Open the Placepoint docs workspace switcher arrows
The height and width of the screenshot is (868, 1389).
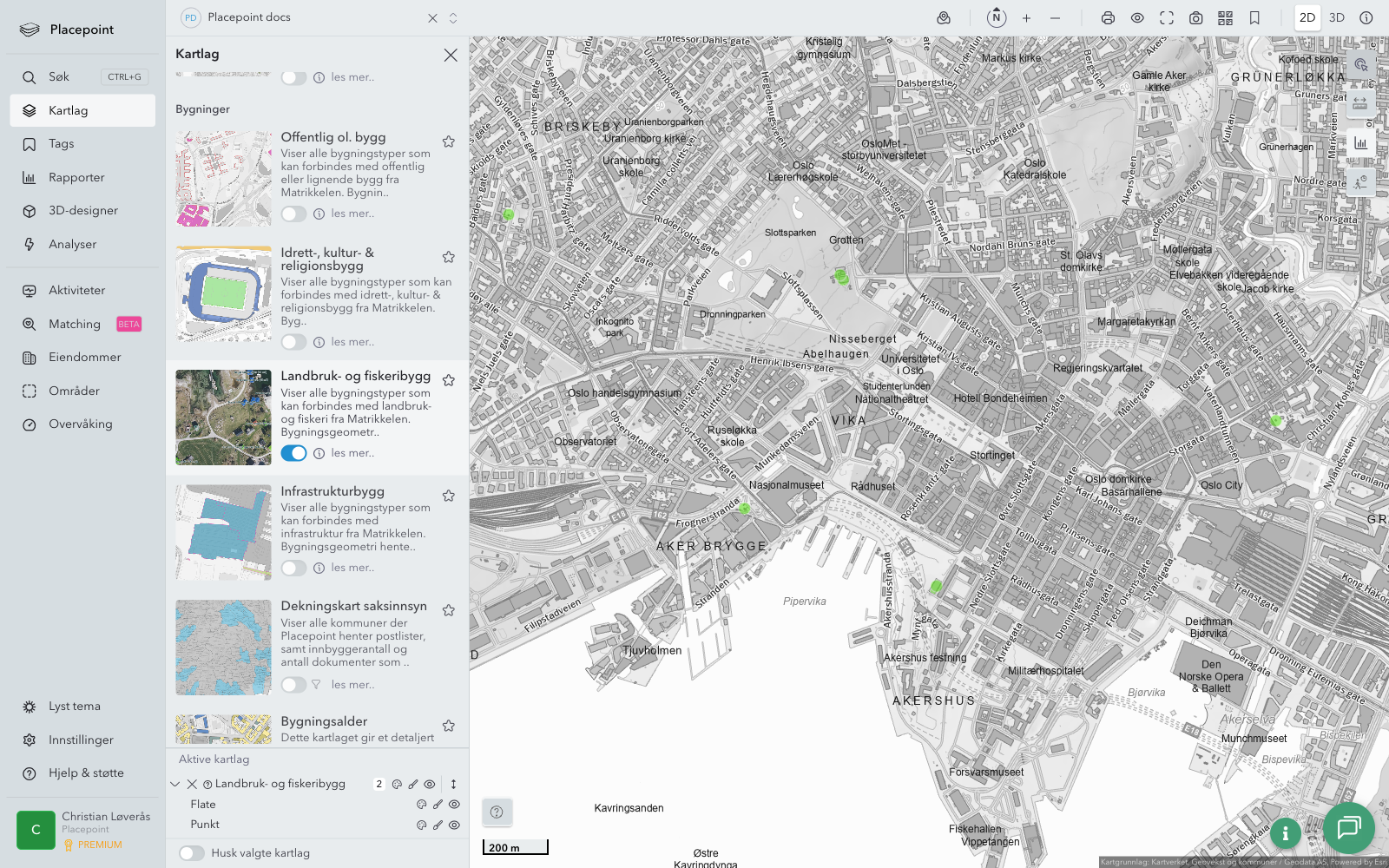453,18
